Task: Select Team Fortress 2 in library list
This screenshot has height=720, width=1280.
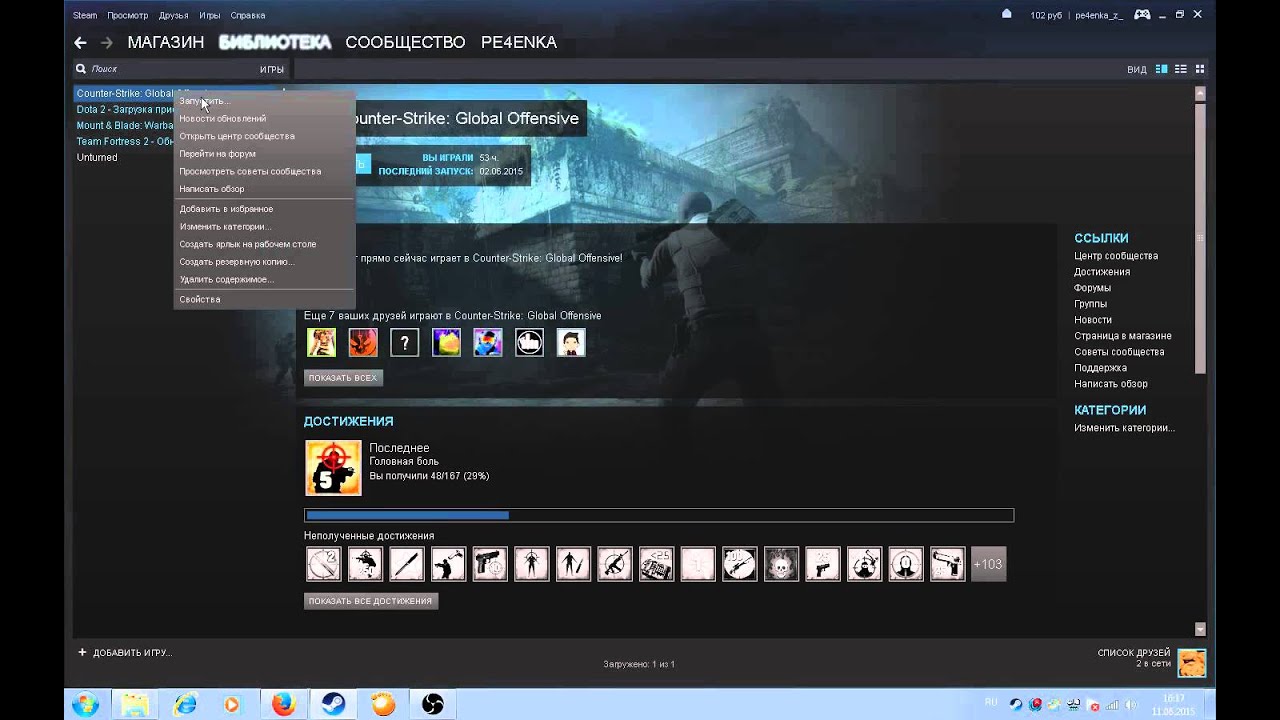Action: tap(125, 142)
